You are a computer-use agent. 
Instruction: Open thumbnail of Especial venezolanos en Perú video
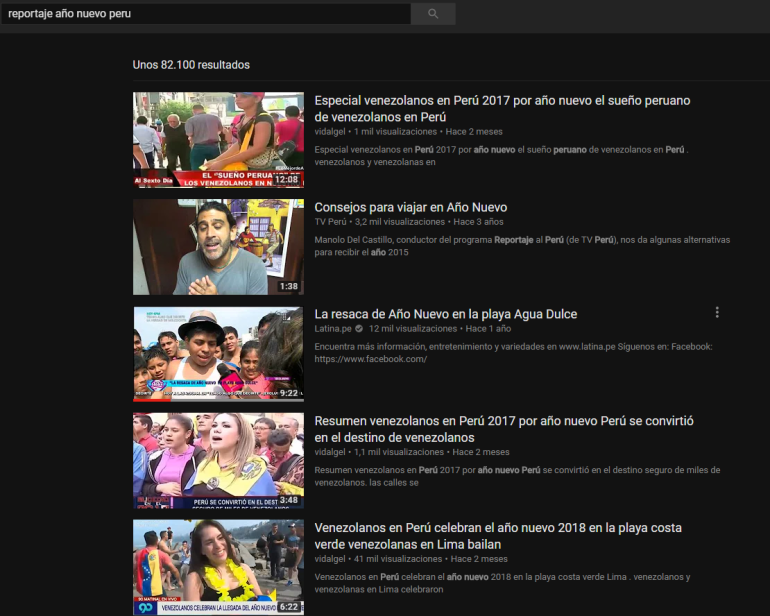point(218,140)
